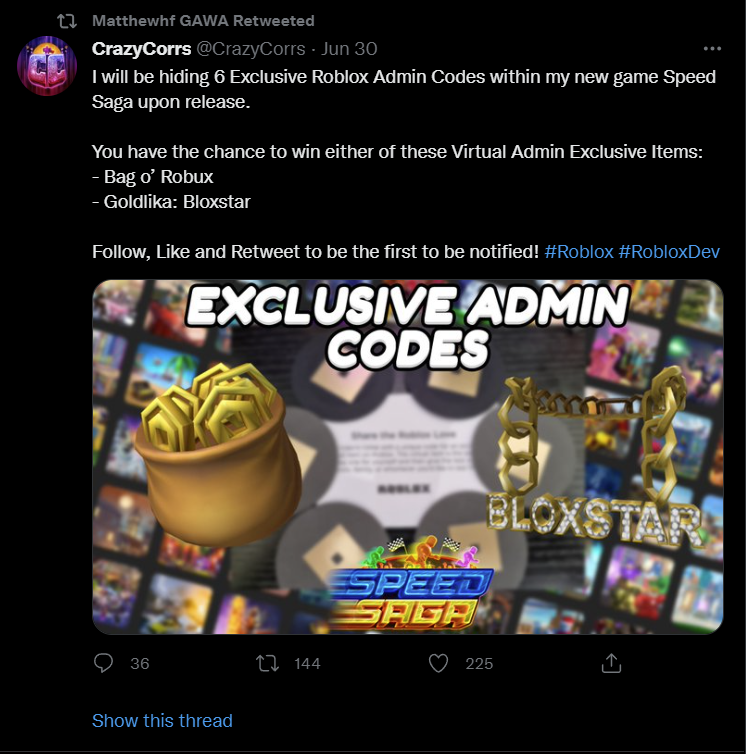Open the three-dot more options menu
Viewport: 746px width, 754px height.
(712, 49)
